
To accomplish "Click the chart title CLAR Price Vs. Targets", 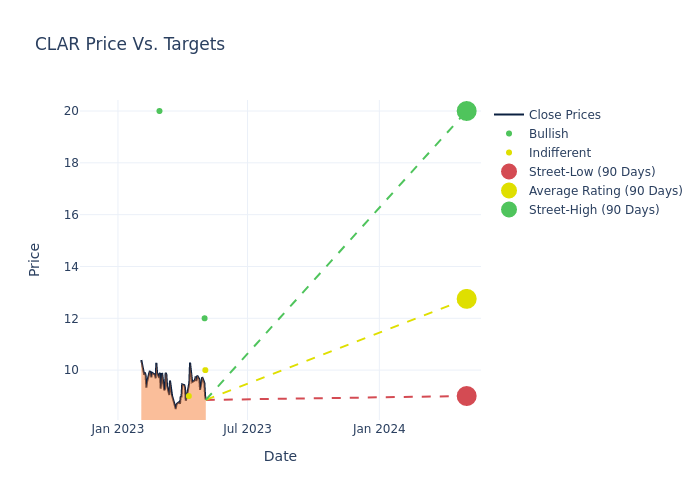I will tap(130, 45).
